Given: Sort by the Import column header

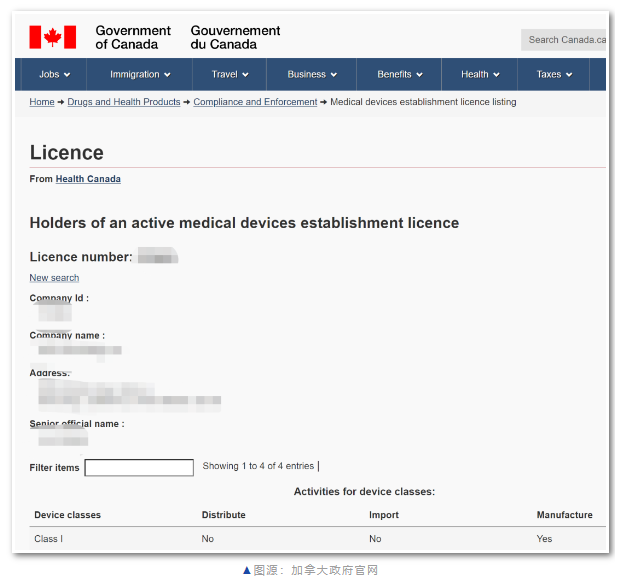Looking at the screenshot, I should (x=384, y=515).
